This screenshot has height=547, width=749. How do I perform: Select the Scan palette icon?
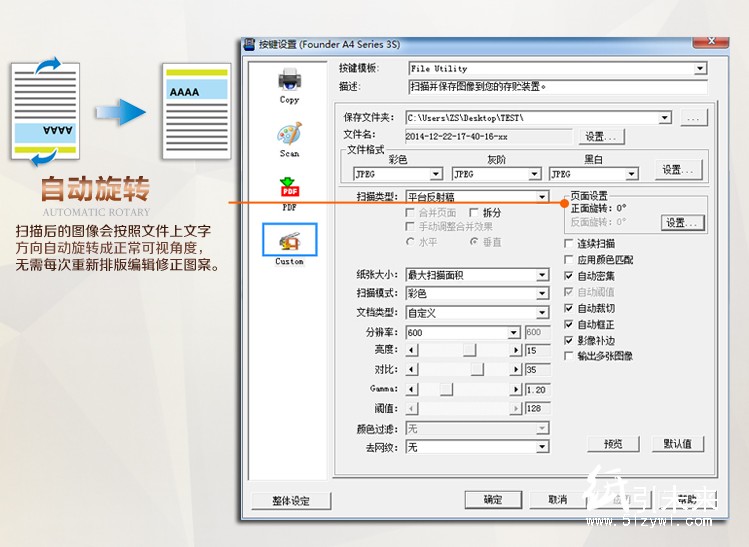[x=289, y=134]
